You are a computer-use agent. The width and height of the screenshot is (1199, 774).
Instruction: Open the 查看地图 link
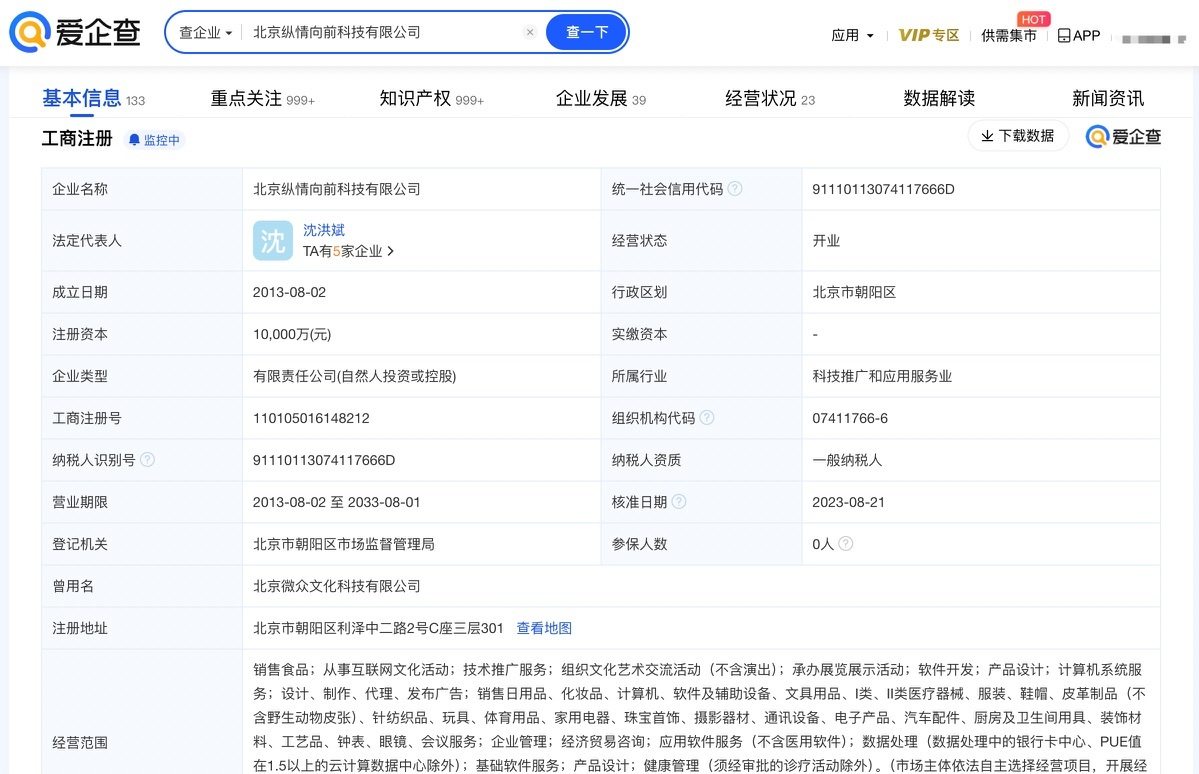[544, 628]
